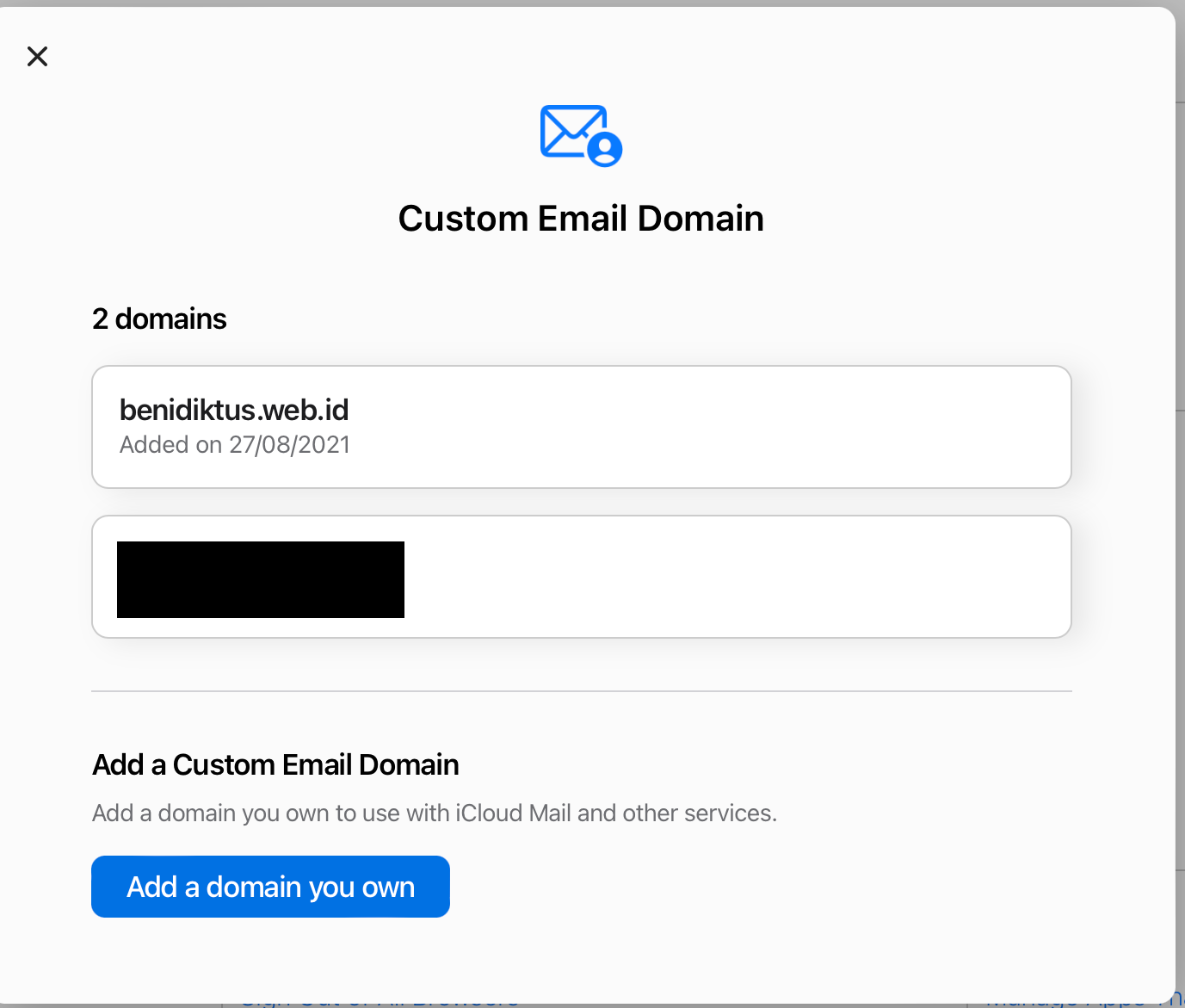Viewport: 1185px width, 1008px height.
Task: Click the blacked-out domain name block
Action: [261, 579]
